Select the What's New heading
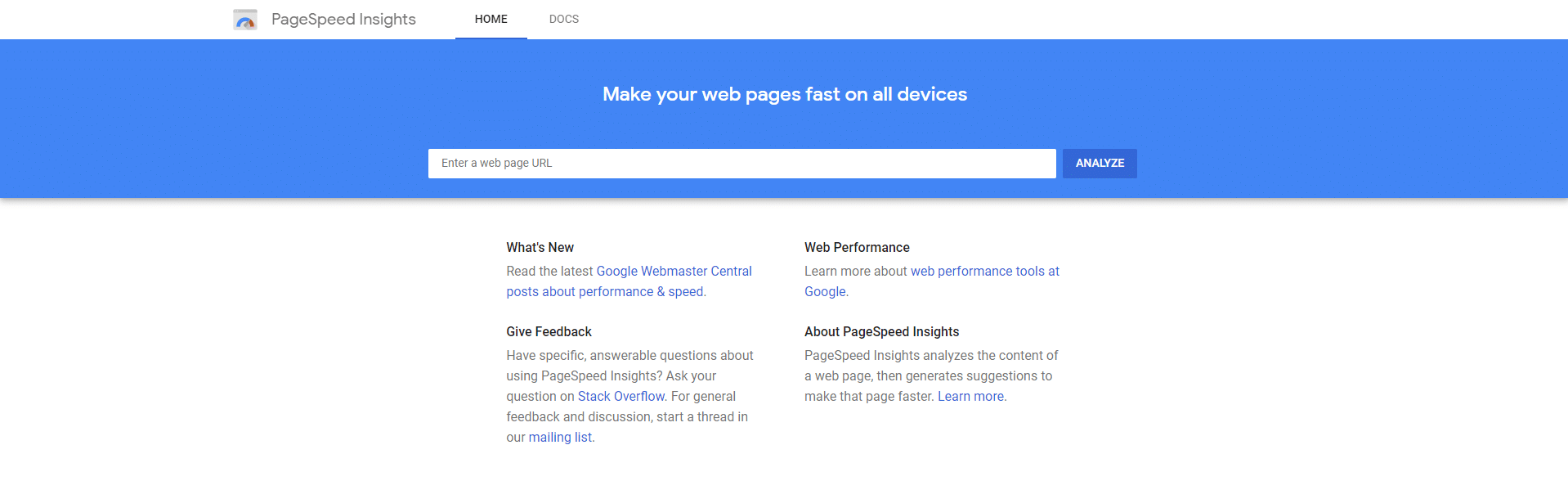Image resolution: width=1568 pixels, height=490 pixels. tap(540, 247)
